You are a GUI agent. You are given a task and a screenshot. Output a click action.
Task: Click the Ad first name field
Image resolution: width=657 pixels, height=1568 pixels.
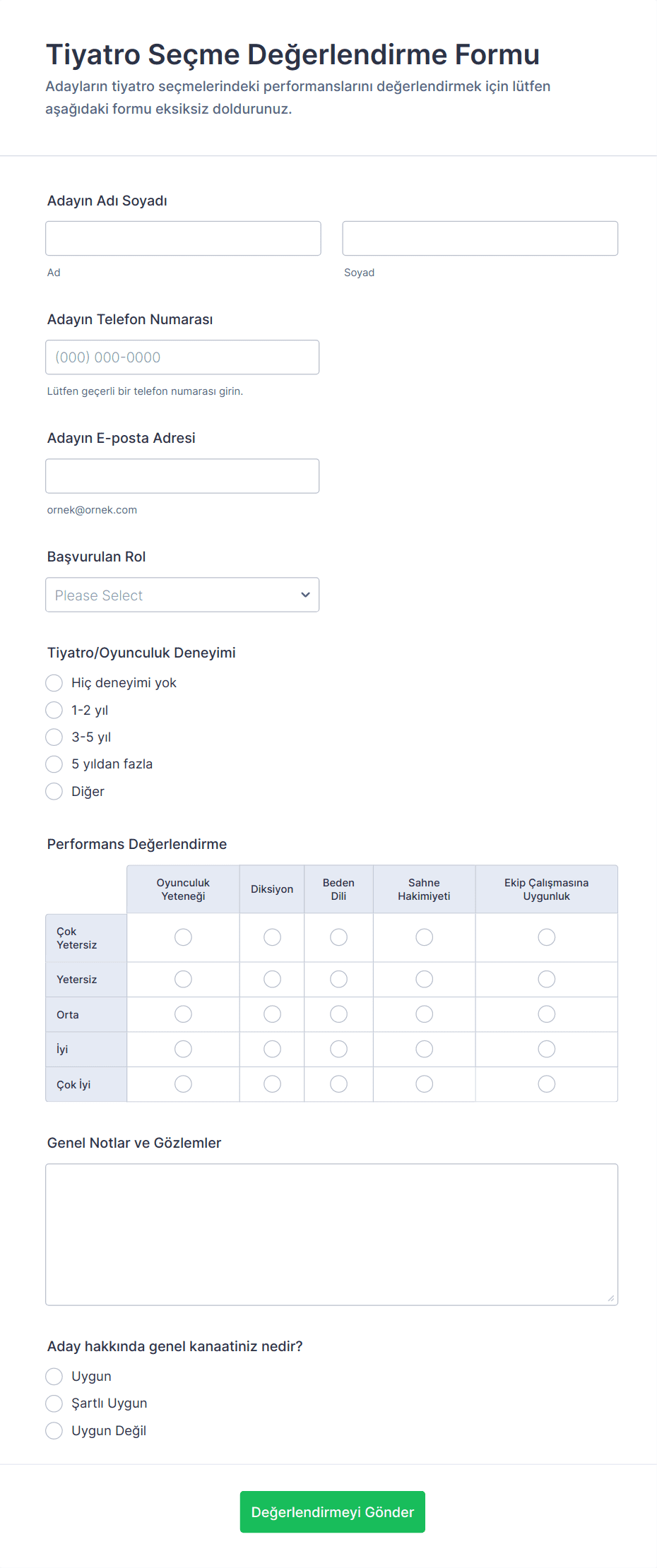coord(183,239)
